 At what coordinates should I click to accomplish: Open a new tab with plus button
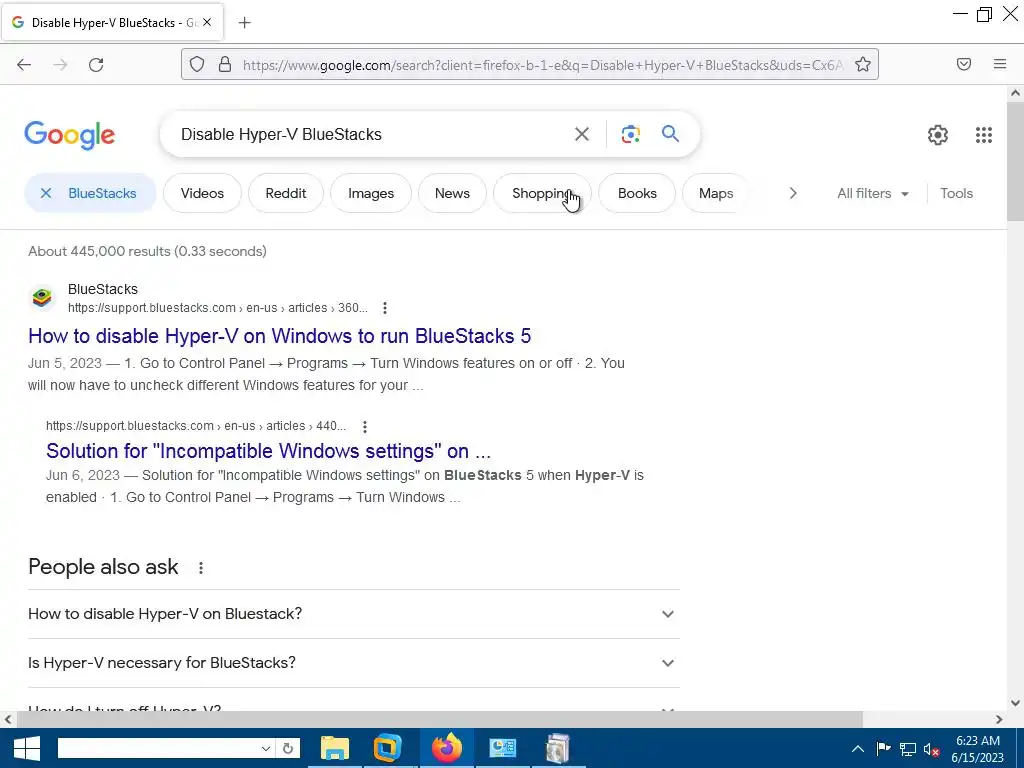coord(244,23)
